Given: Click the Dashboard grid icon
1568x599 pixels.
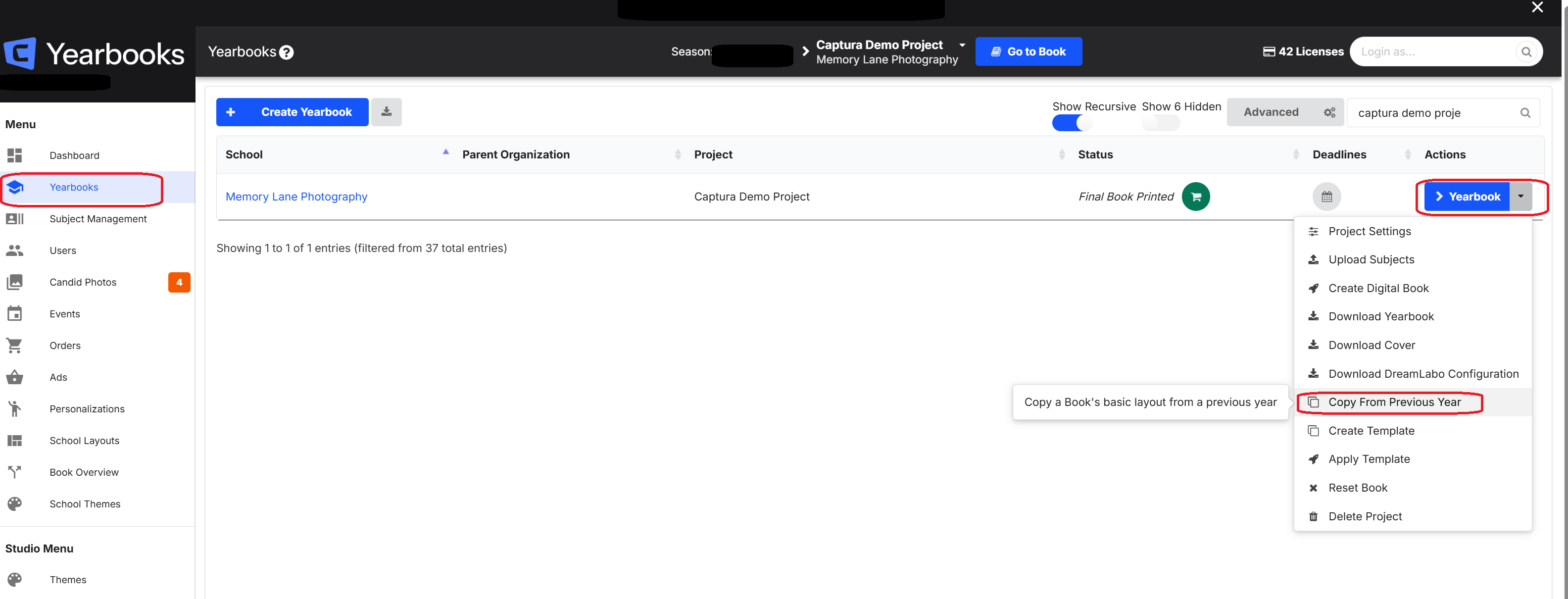Looking at the screenshot, I should pyautogui.click(x=15, y=155).
